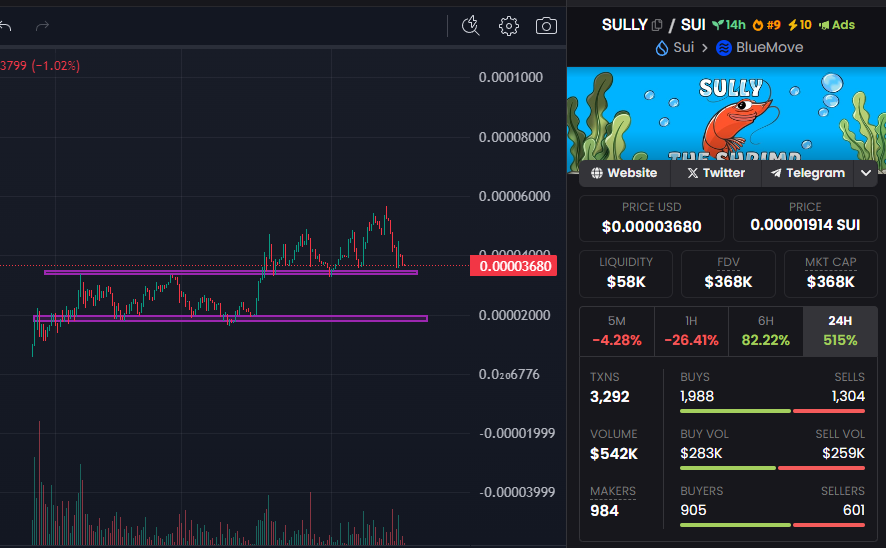Image resolution: width=886 pixels, height=548 pixels.
Task: Click the PRICE USD $0.00003680 box
Action: (x=652, y=218)
